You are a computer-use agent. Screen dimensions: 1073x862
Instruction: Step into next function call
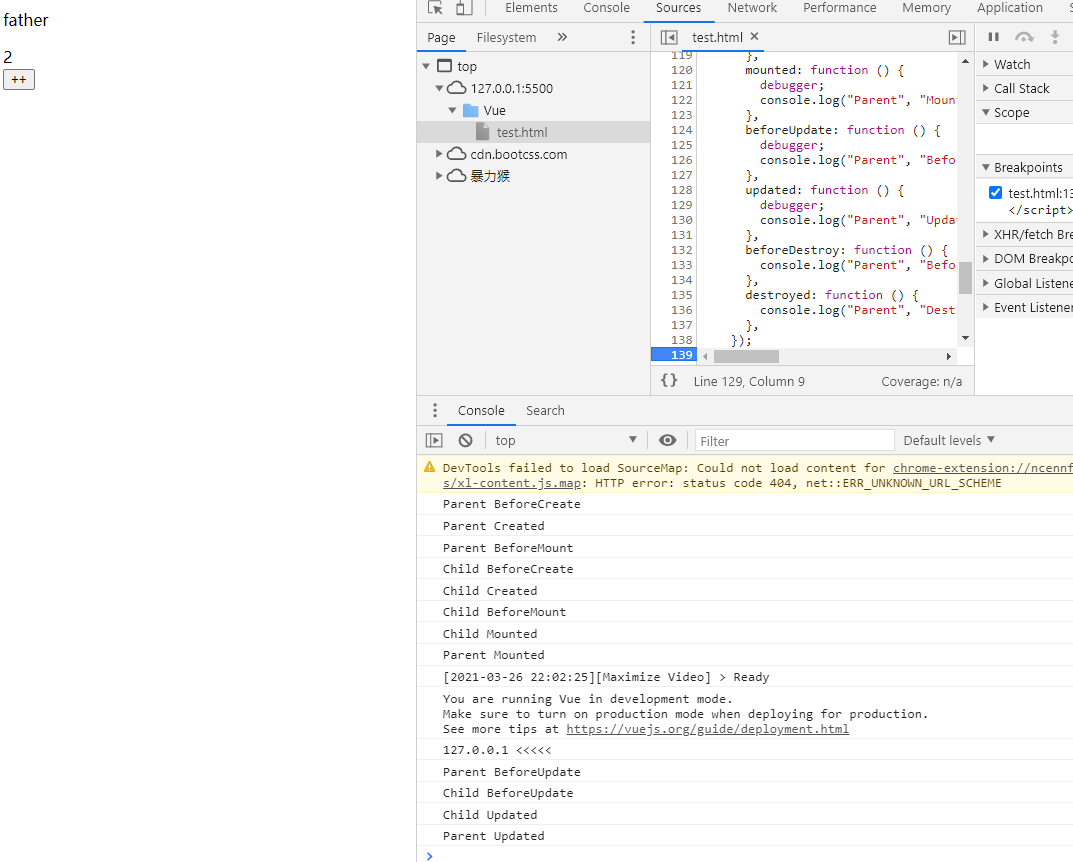point(1055,37)
